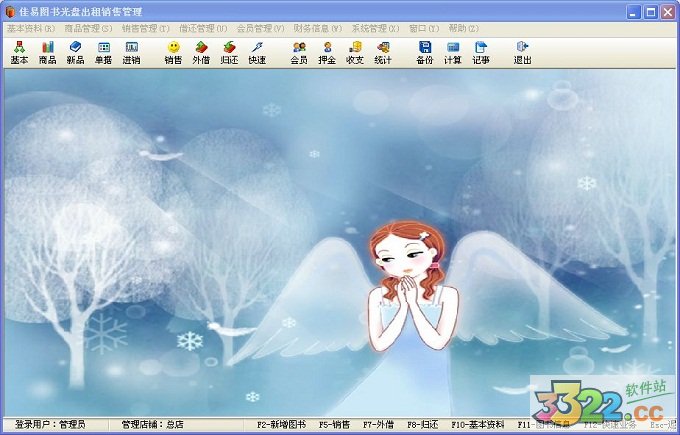
Task: Click the 新品 (new item) toolbar icon
Action: [75, 52]
